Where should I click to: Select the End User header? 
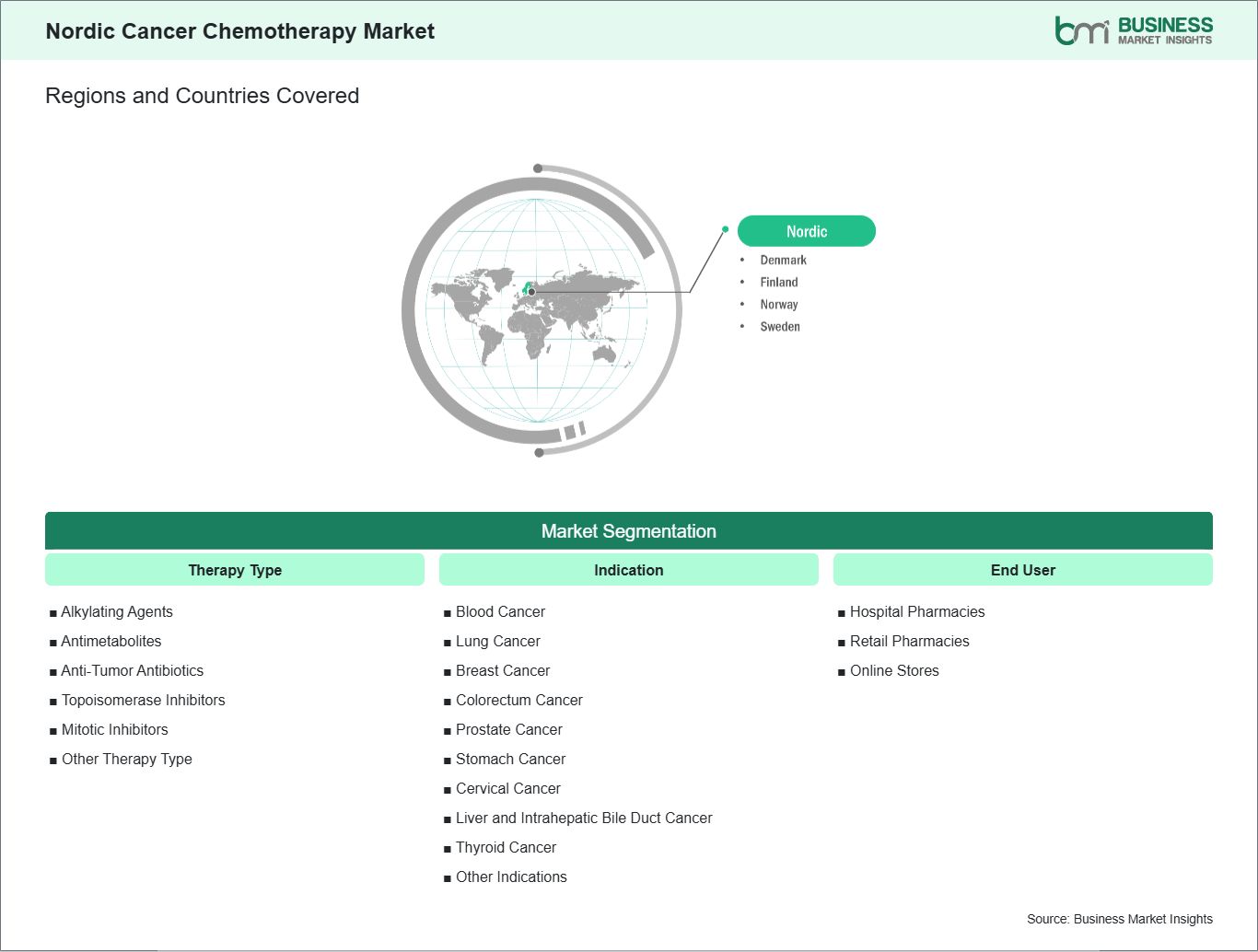(x=1022, y=570)
